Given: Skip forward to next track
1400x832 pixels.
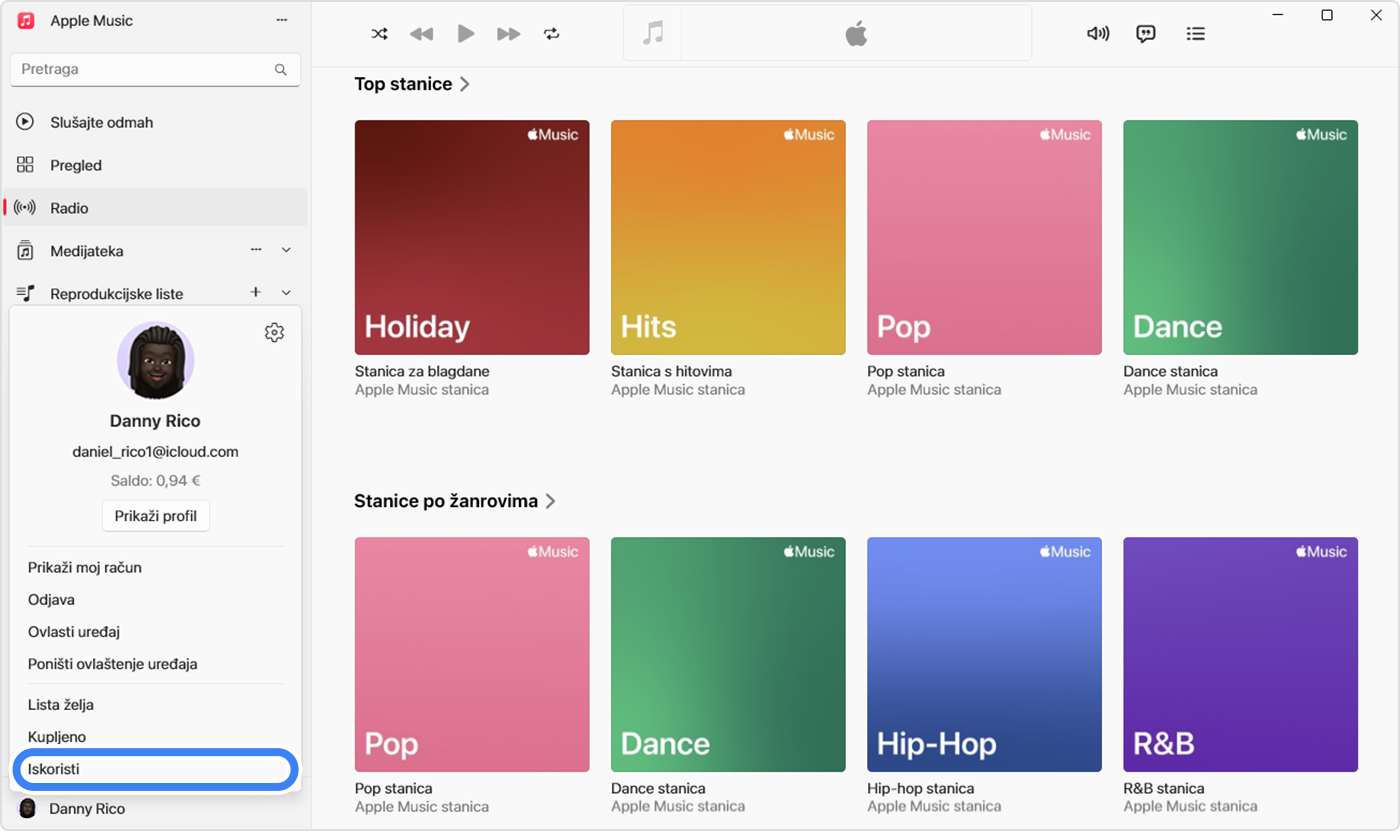Looking at the screenshot, I should (509, 34).
